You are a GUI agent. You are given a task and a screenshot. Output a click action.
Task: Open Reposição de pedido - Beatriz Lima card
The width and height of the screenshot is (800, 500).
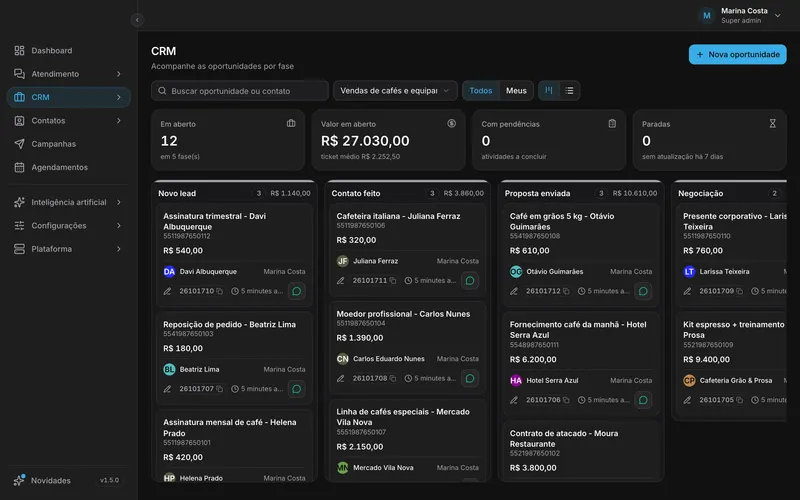pyautogui.click(x=234, y=358)
